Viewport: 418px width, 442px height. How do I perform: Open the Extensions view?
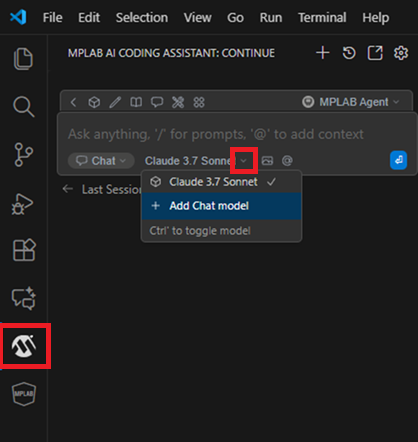[24, 250]
